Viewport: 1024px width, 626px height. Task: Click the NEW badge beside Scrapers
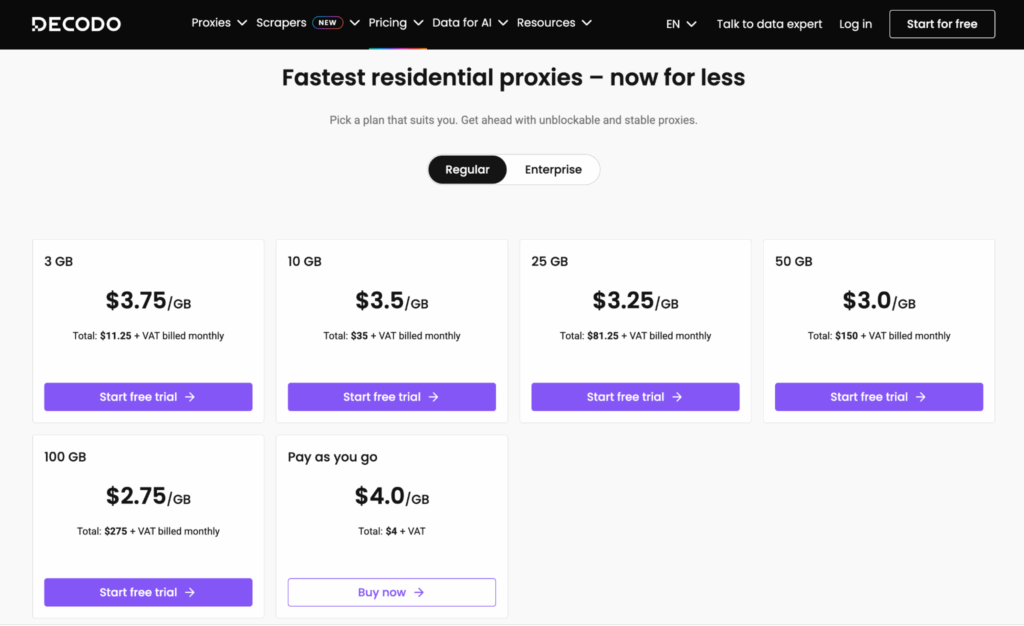[x=329, y=22]
